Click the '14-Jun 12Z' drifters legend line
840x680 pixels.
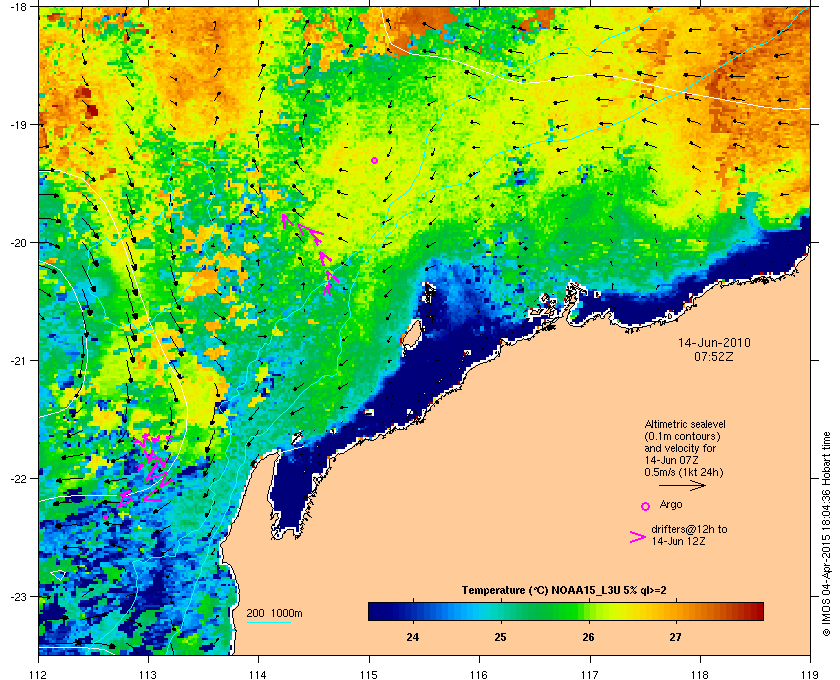pos(678,542)
